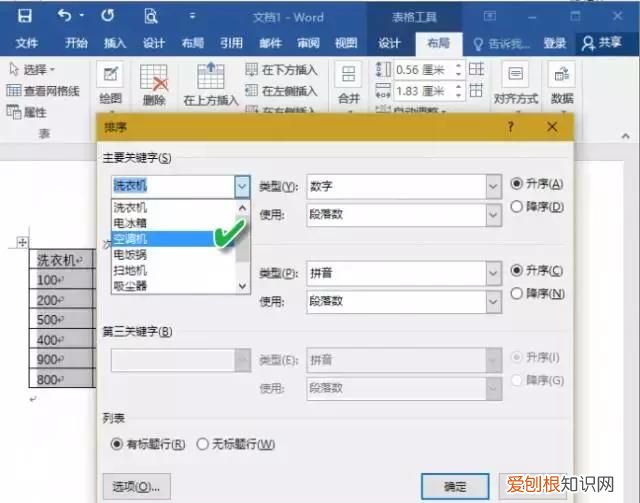The height and width of the screenshot is (503, 640).
Task: Select 降序(D) radio button
Action: click(x=516, y=207)
